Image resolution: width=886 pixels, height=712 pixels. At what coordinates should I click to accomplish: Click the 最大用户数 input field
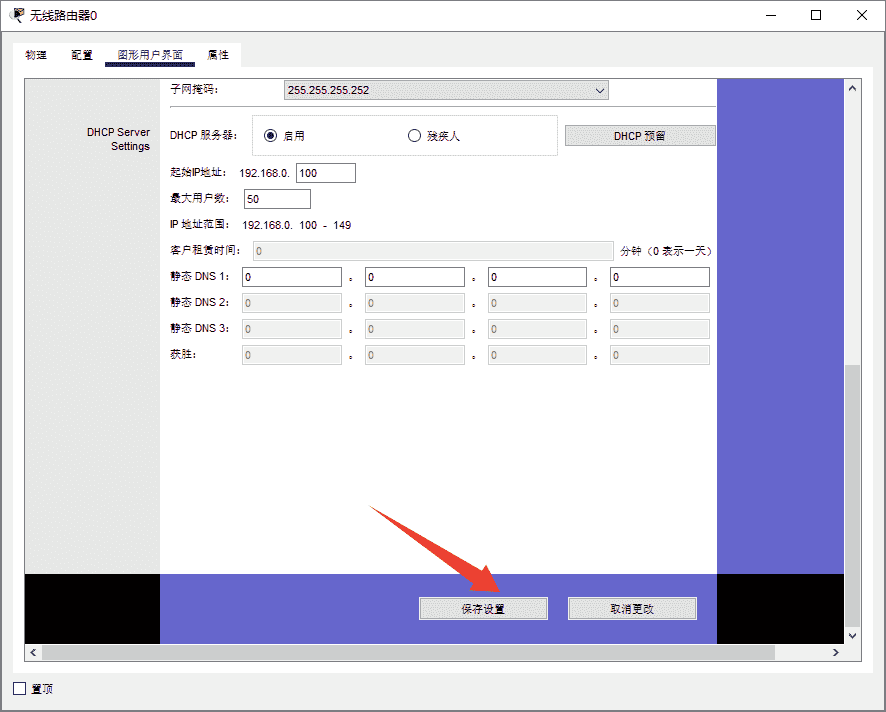coord(277,199)
